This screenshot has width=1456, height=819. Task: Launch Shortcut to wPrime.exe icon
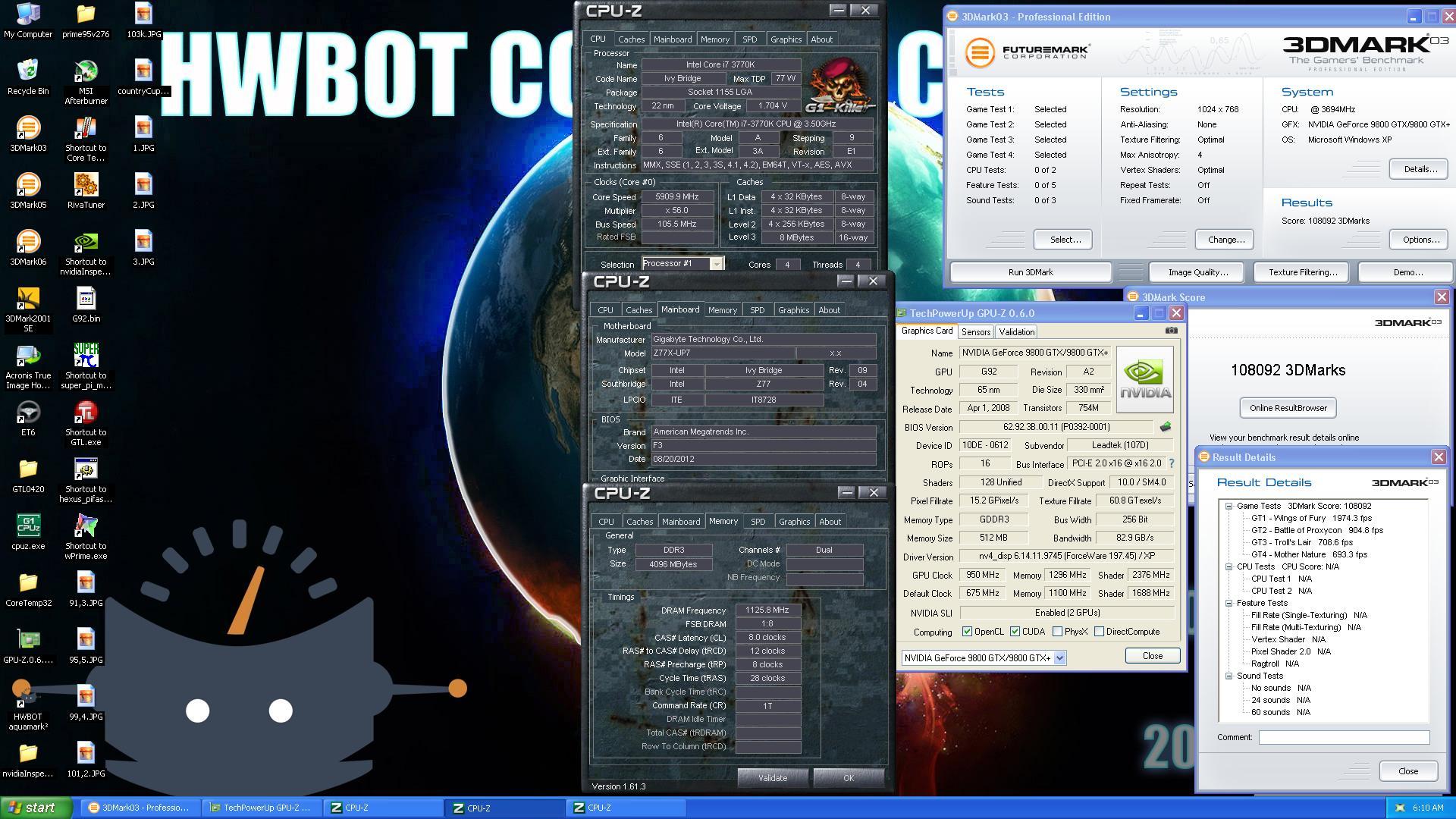pos(86,537)
